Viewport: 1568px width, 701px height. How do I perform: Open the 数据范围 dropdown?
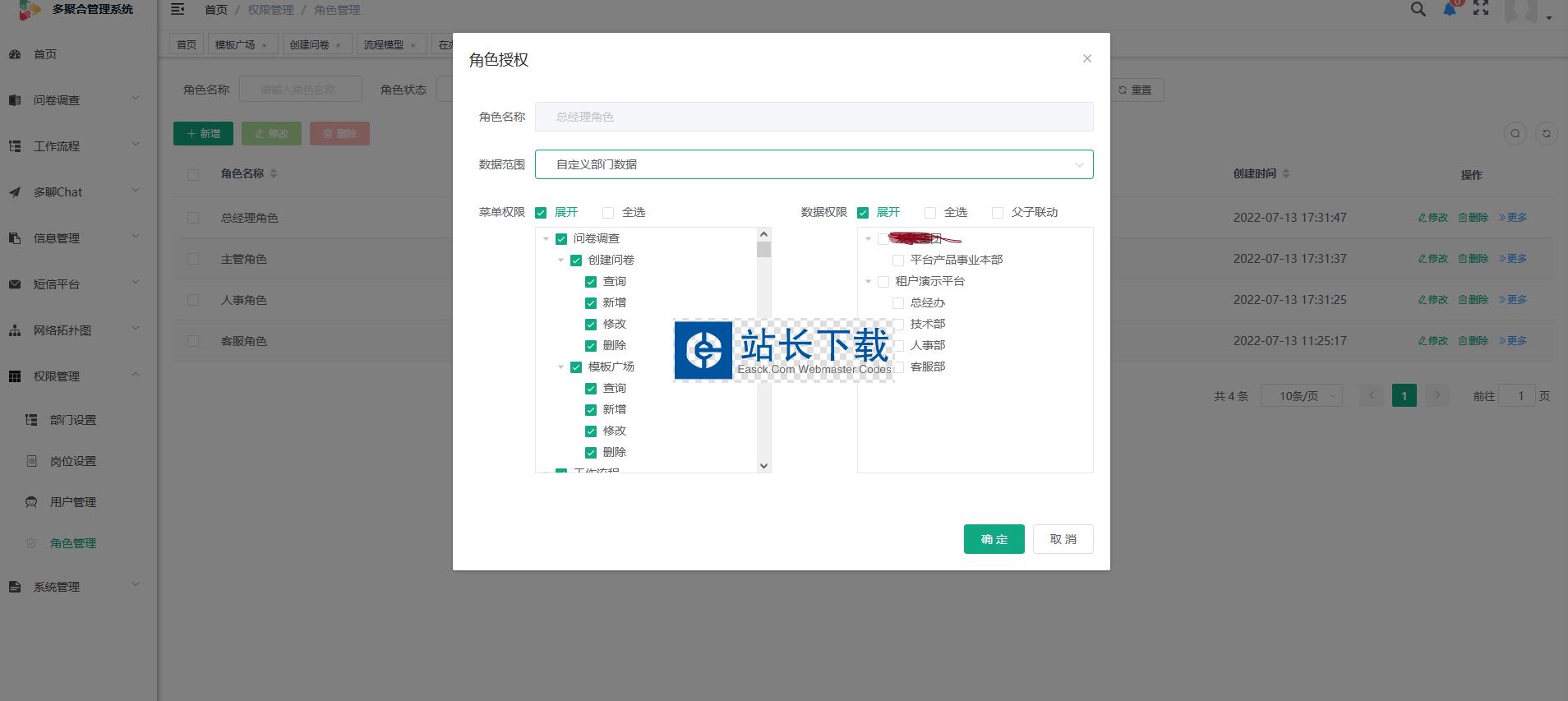point(814,164)
